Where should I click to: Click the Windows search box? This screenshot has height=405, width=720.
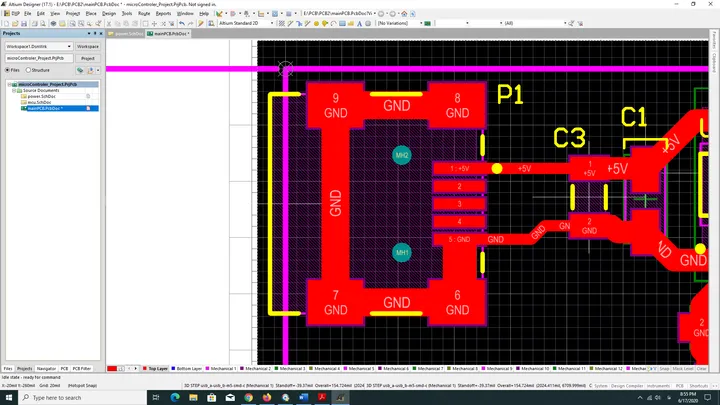pyautogui.click(x=83, y=398)
